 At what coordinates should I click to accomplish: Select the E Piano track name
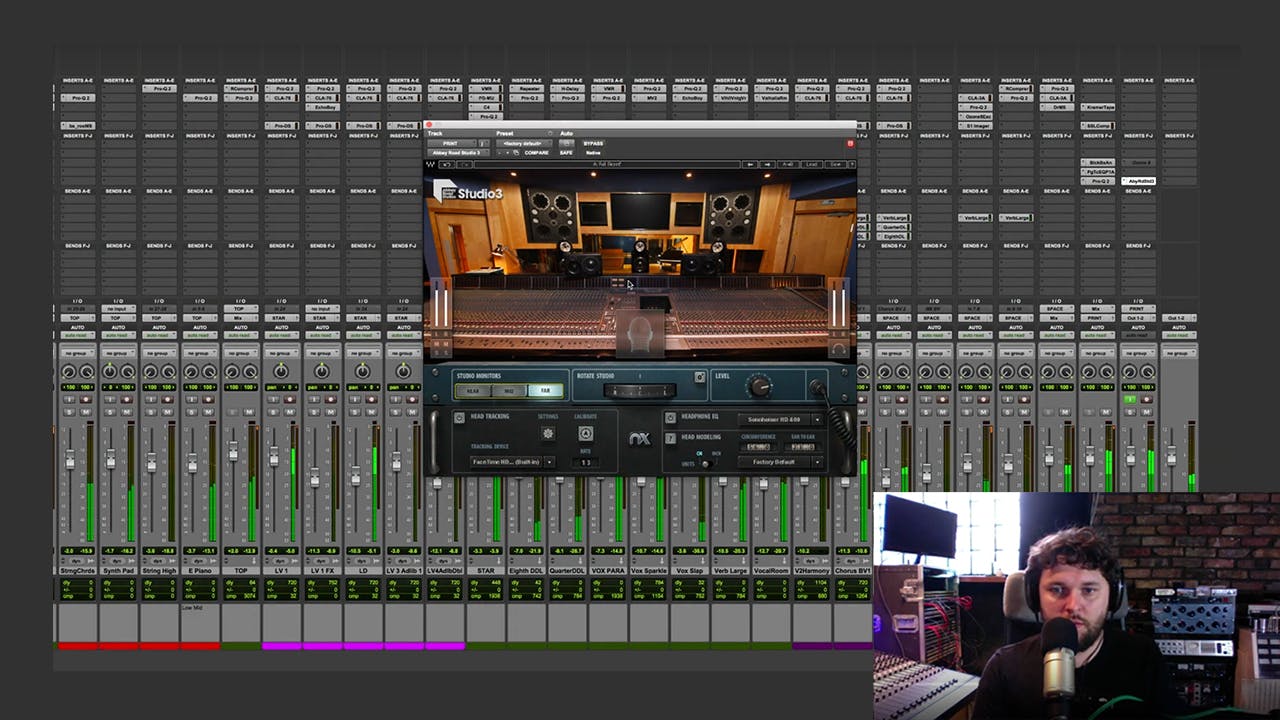(x=200, y=571)
